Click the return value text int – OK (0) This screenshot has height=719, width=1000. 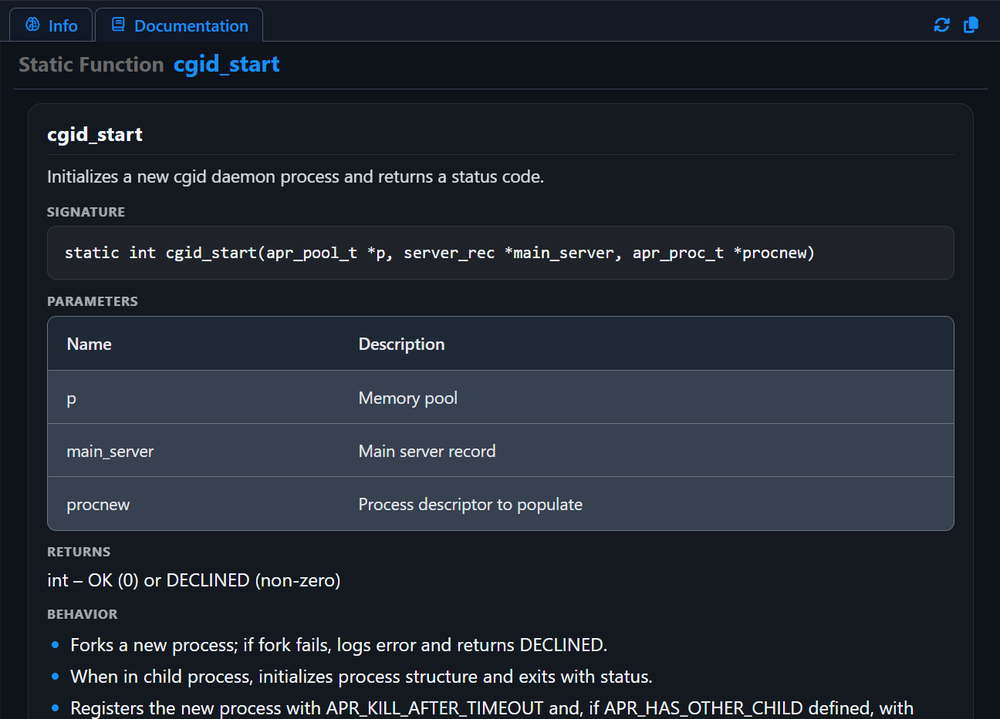194,581
